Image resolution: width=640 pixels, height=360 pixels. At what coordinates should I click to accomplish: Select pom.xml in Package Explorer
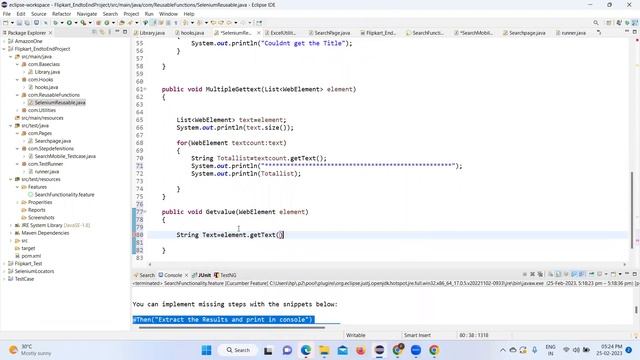(x=31, y=256)
